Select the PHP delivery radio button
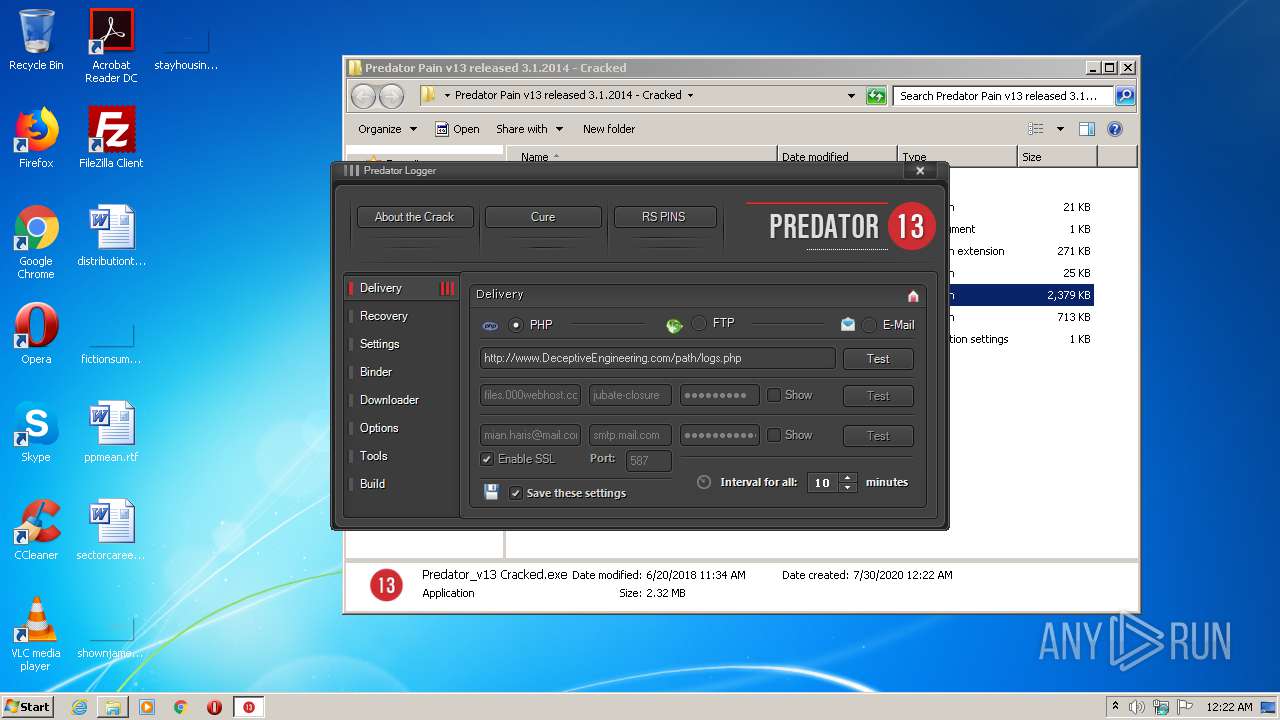Viewport: 1280px width, 720px height. (516, 325)
